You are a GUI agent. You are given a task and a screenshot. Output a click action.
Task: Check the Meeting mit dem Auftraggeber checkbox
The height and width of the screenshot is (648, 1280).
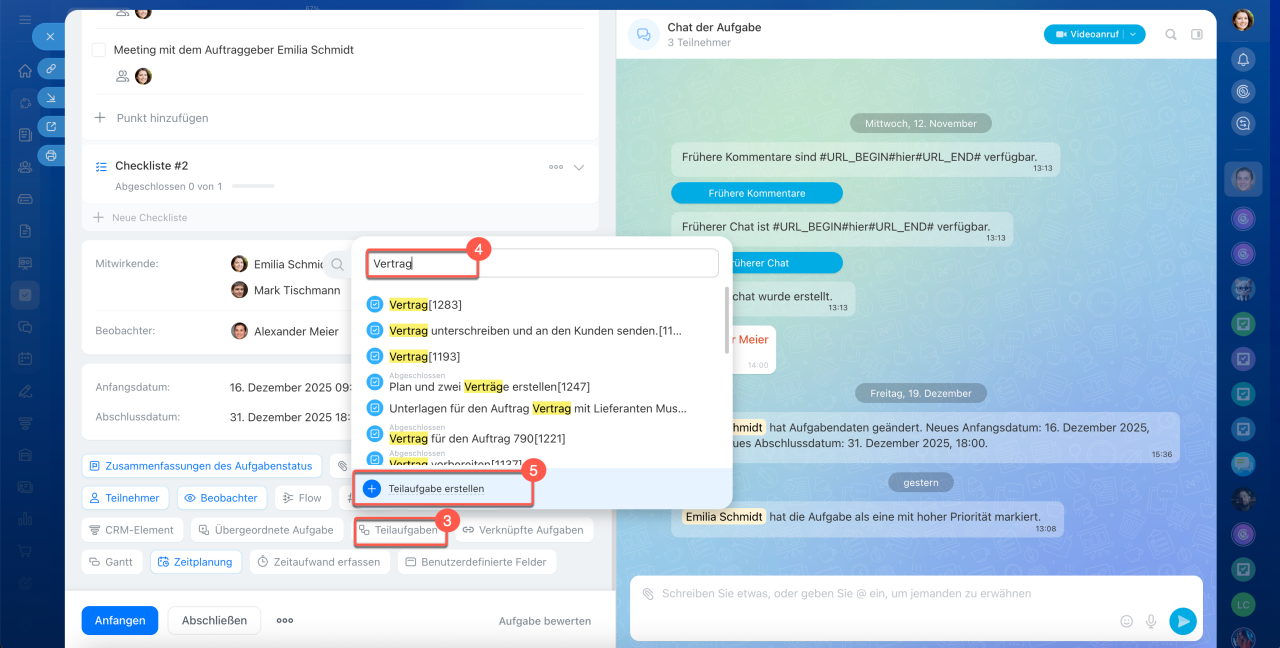coord(99,50)
